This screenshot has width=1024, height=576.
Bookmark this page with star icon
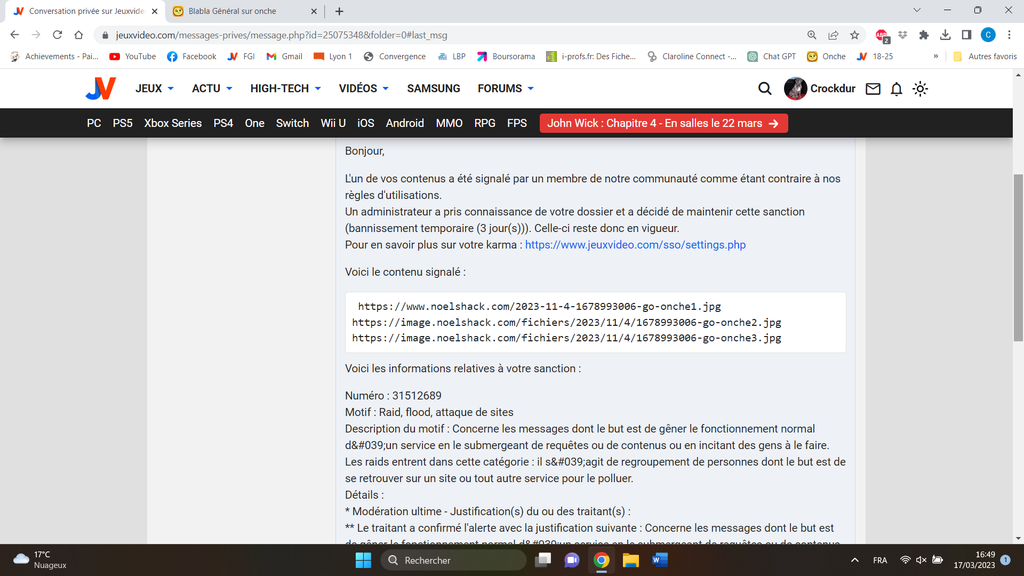click(854, 35)
